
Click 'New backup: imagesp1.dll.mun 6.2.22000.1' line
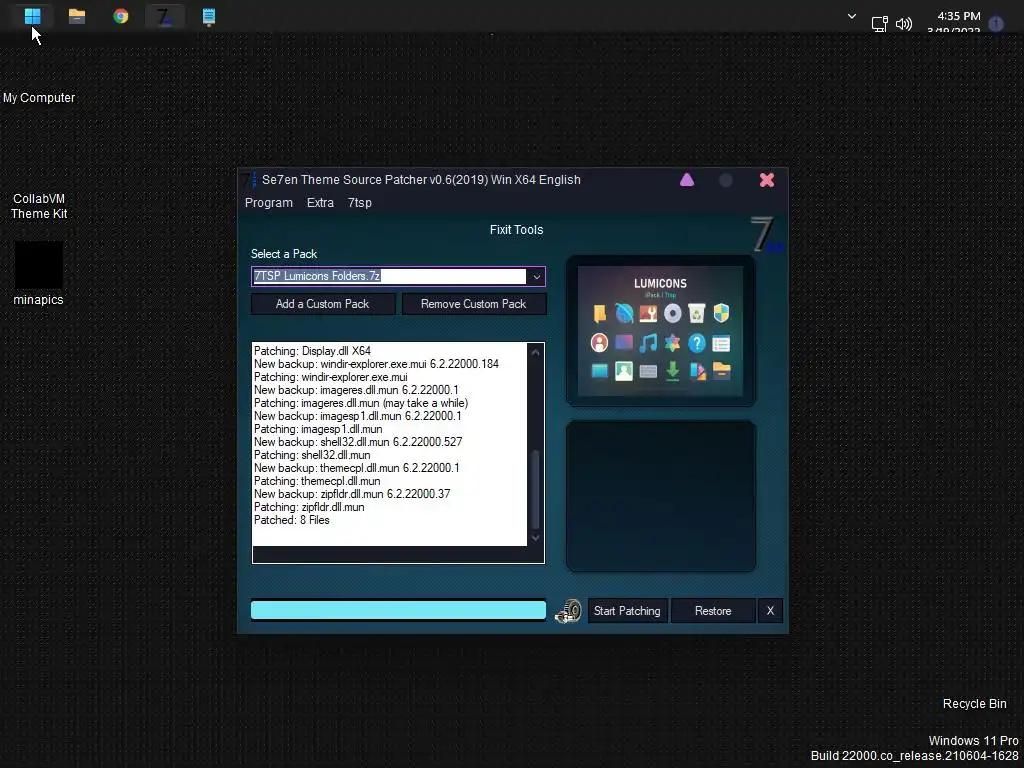[x=357, y=417]
